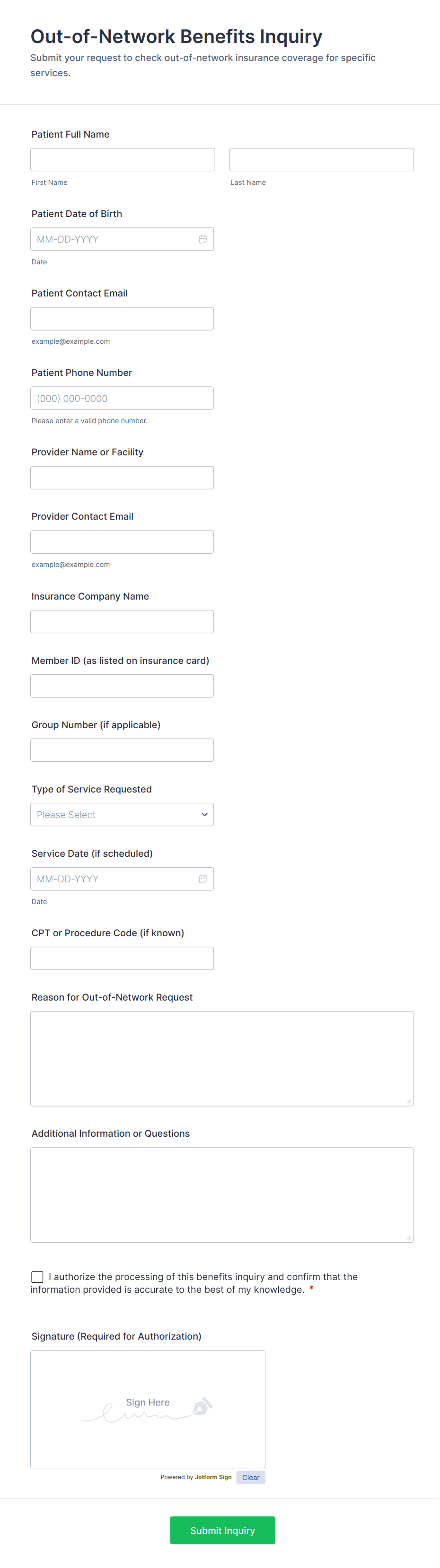
Task: Click the resize handle of the Reason textarea
Action: coord(409,1101)
